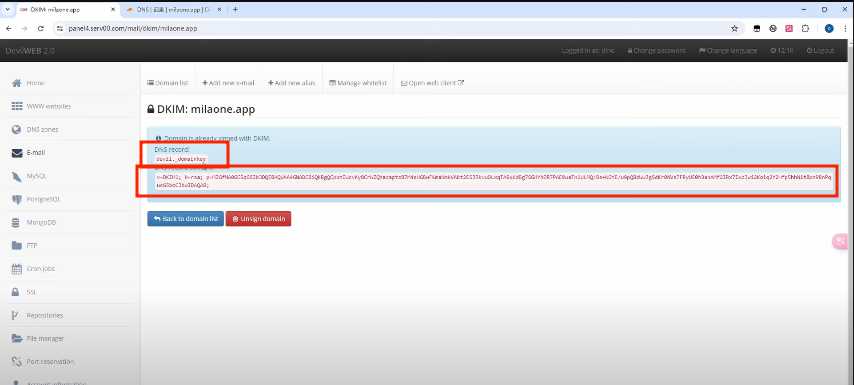Click Add new e-mail

[228, 83]
